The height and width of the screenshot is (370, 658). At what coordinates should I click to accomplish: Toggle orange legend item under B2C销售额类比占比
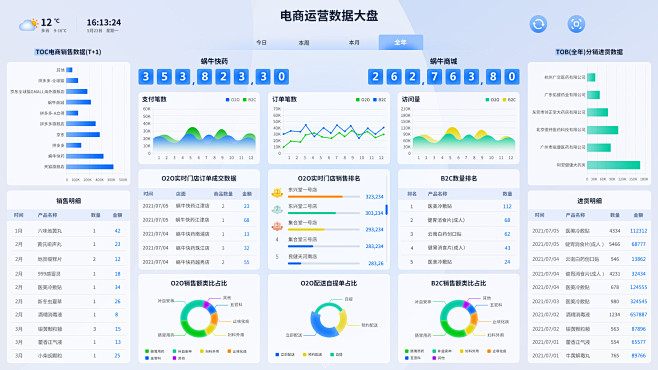tap(497, 351)
